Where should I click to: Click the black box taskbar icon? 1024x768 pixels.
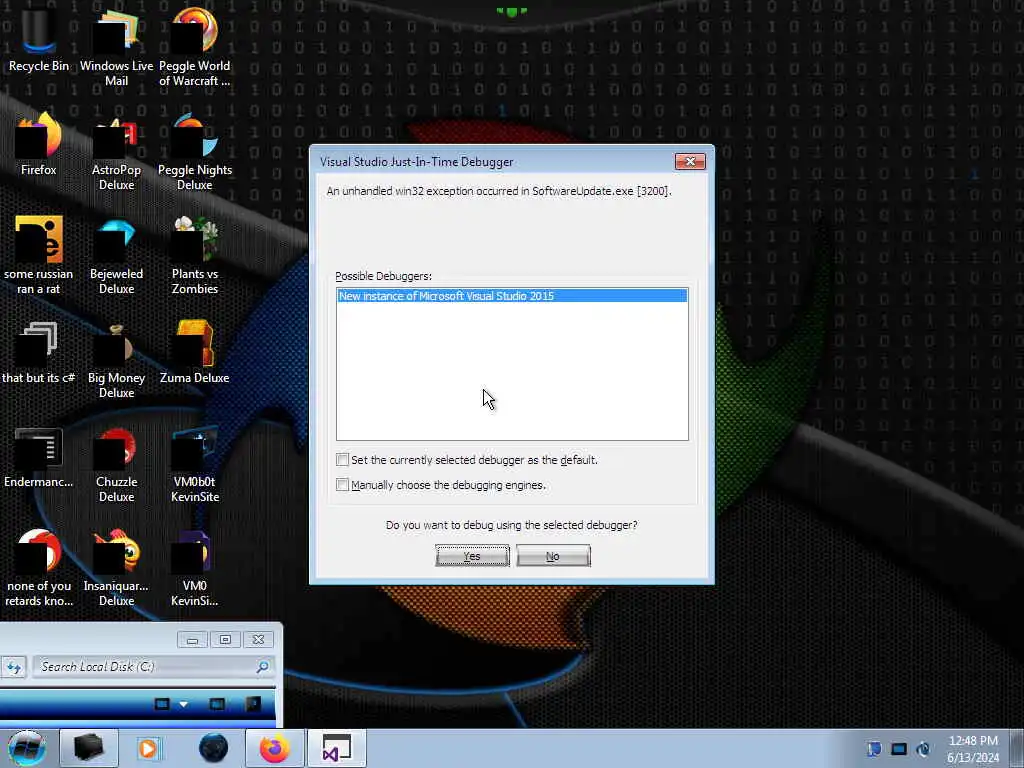[89, 748]
